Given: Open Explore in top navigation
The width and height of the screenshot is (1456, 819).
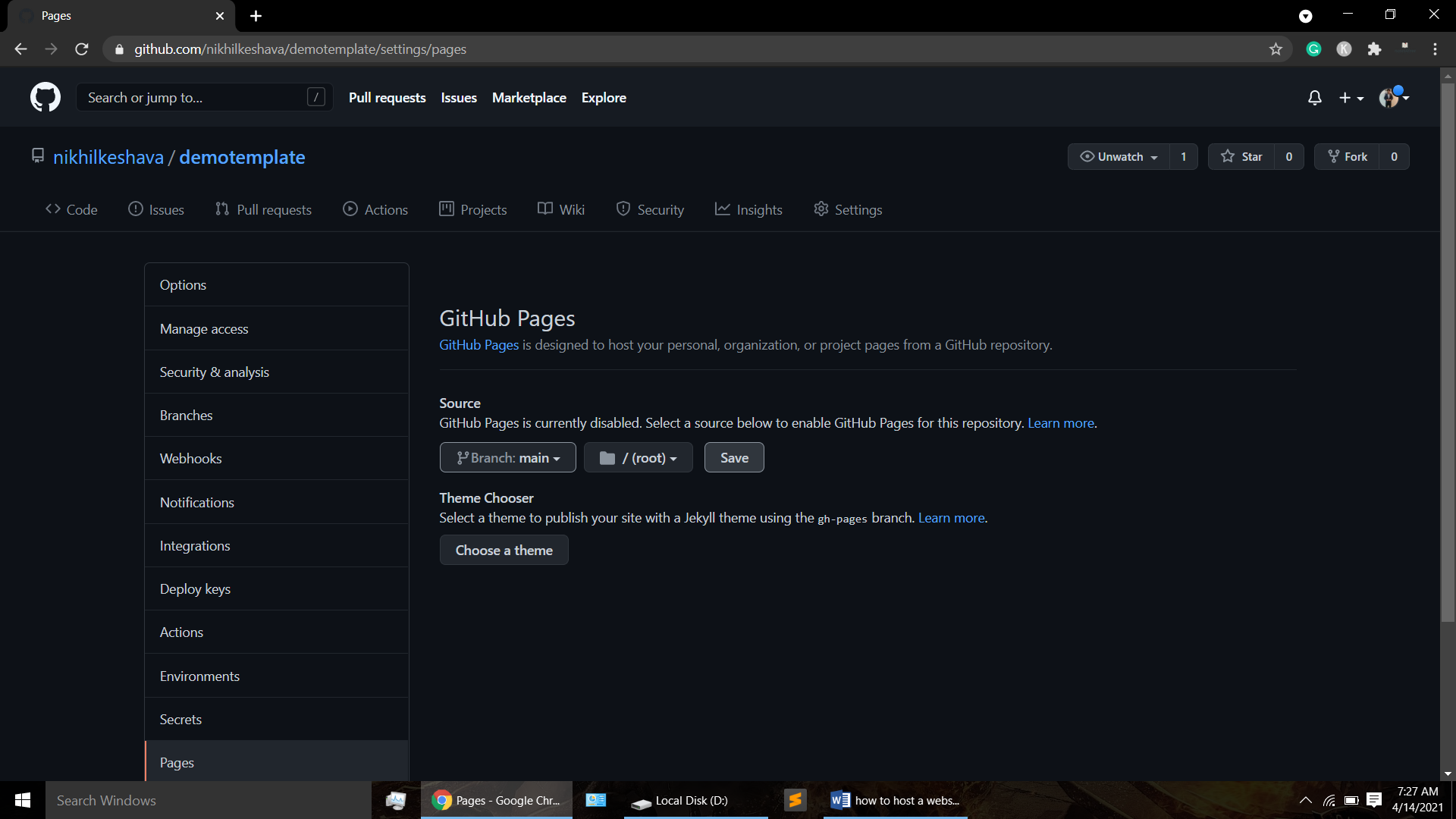Looking at the screenshot, I should point(604,98).
